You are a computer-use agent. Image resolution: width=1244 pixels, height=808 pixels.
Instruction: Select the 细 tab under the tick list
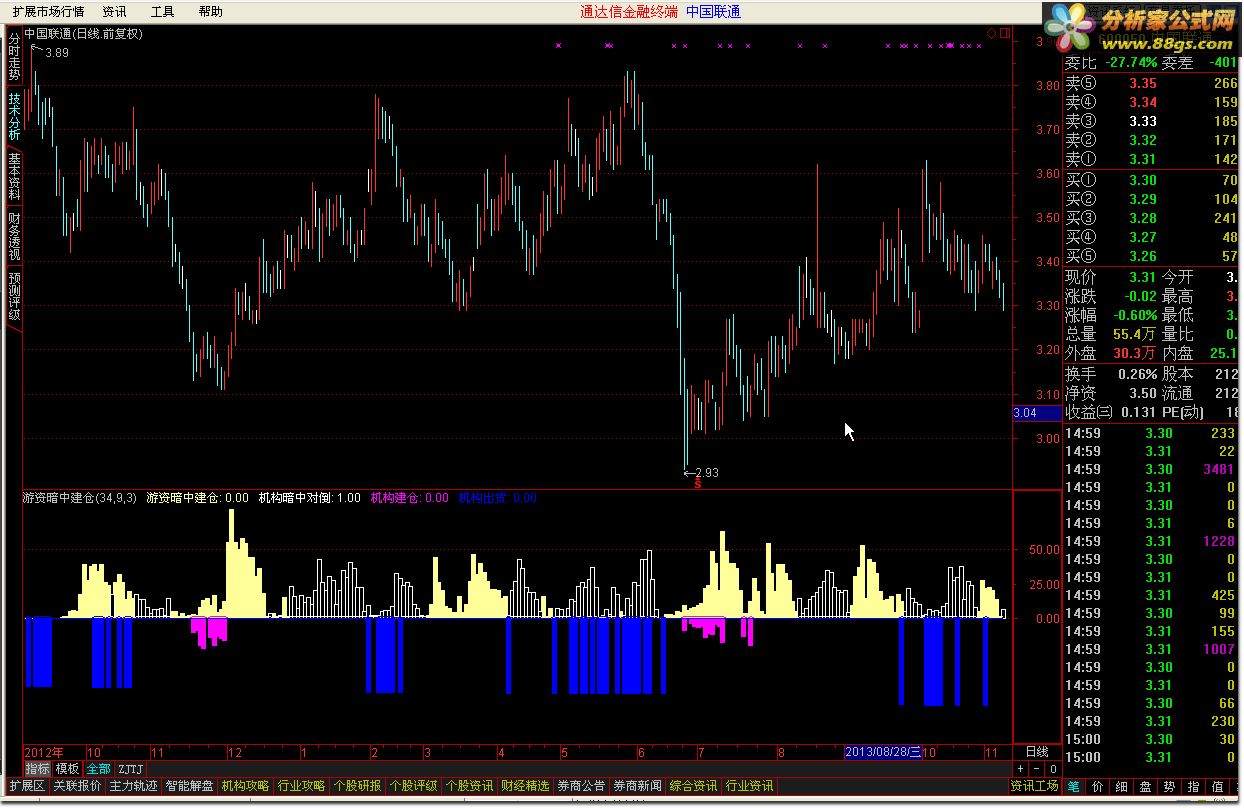coord(1122,787)
